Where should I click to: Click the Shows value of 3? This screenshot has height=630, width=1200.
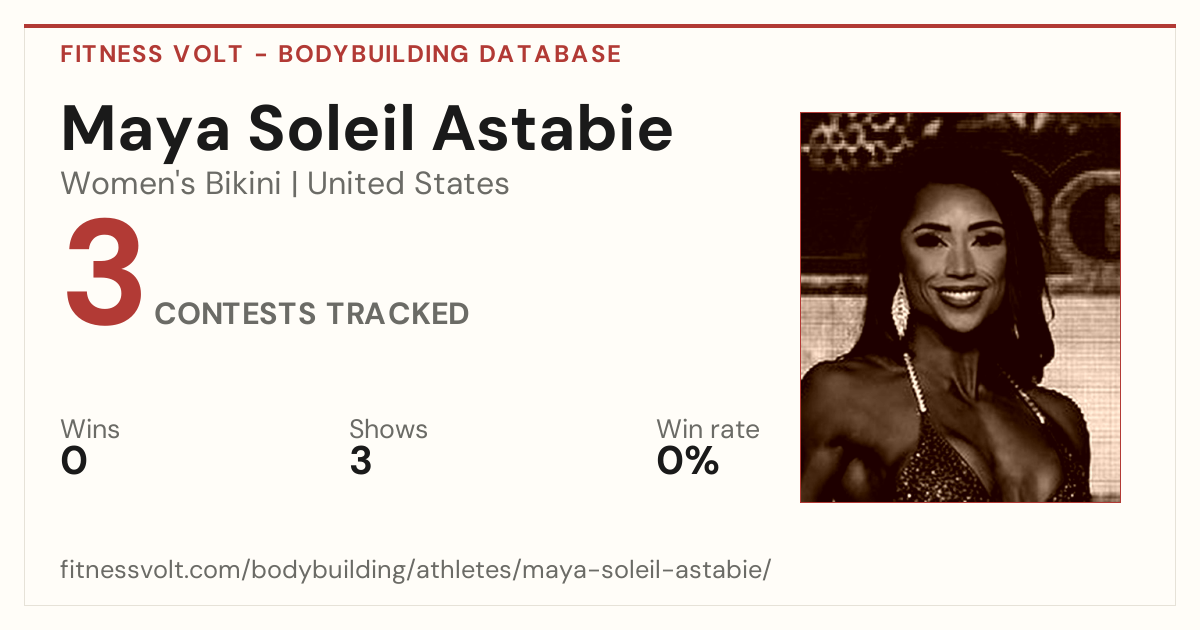tap(361, 461)
